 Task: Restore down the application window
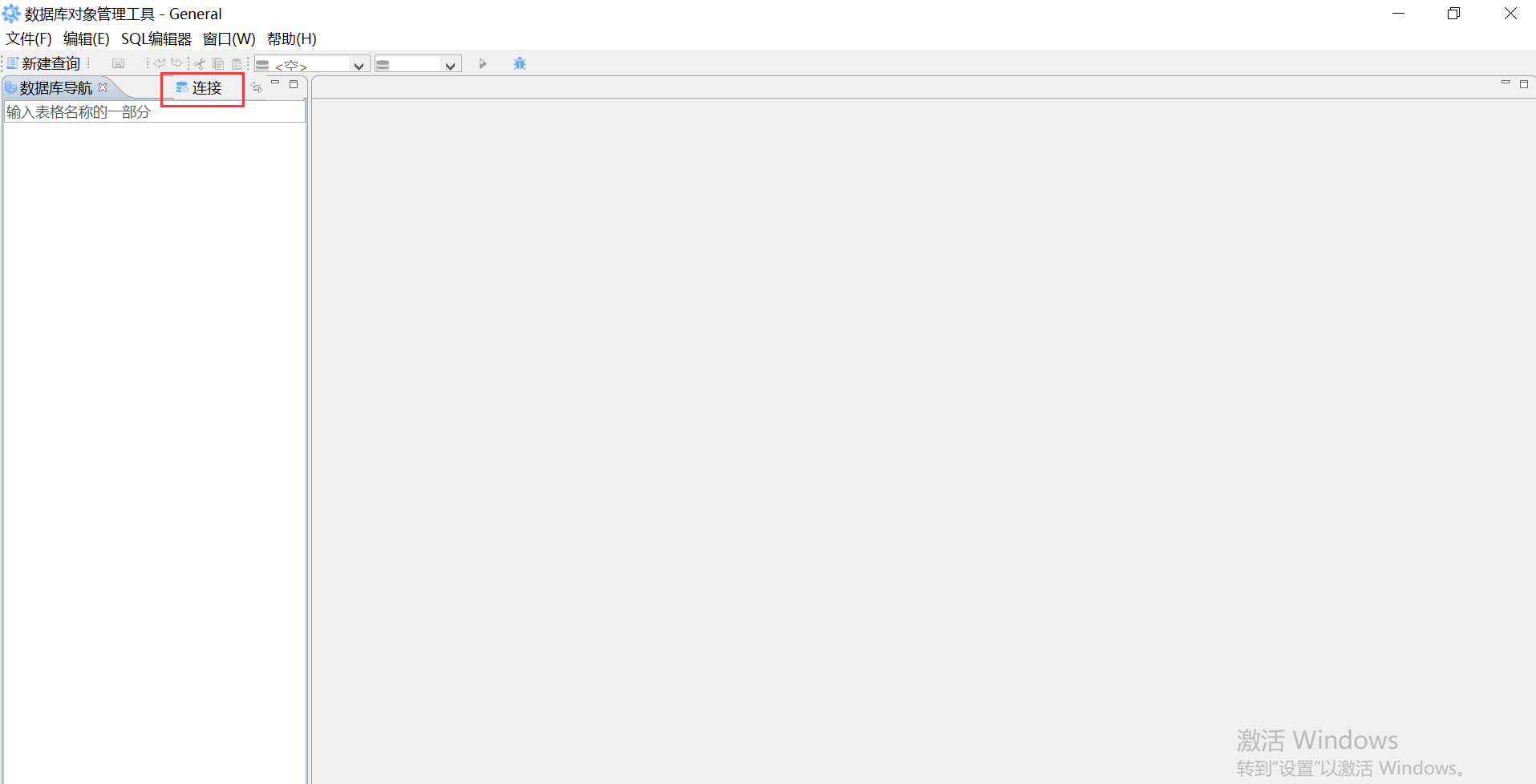click(x=1453, y=14)
